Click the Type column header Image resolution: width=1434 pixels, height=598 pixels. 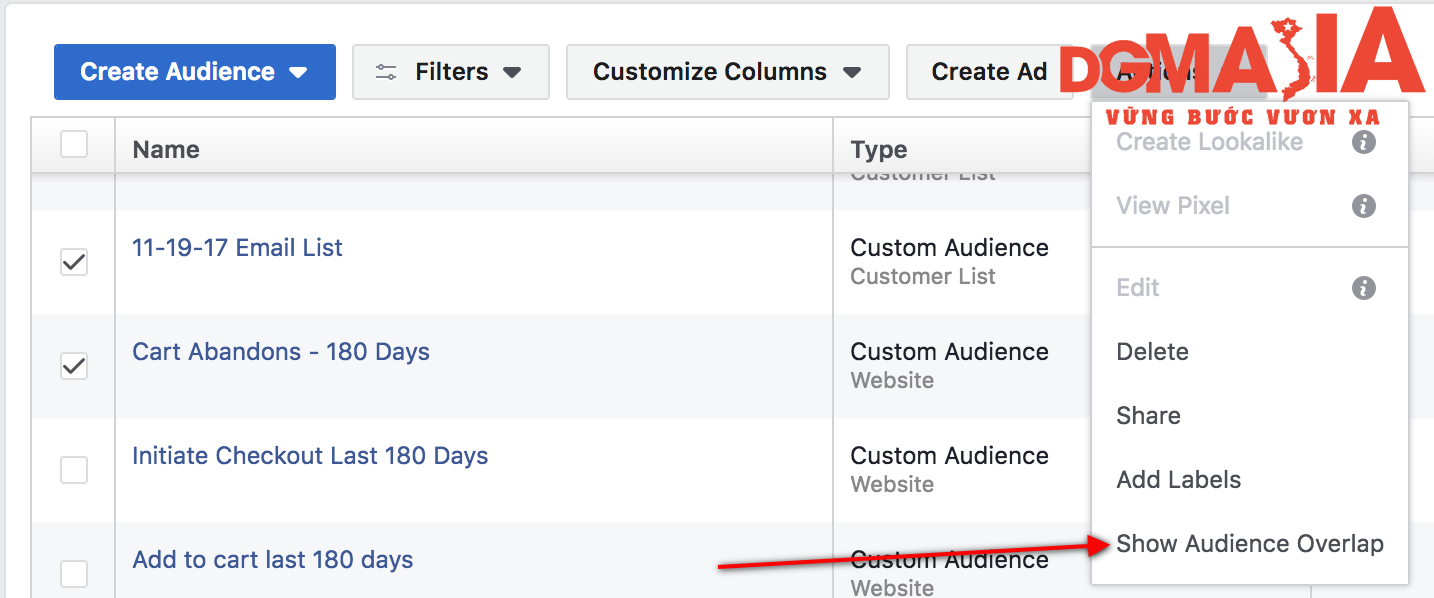tap(879, 150)
